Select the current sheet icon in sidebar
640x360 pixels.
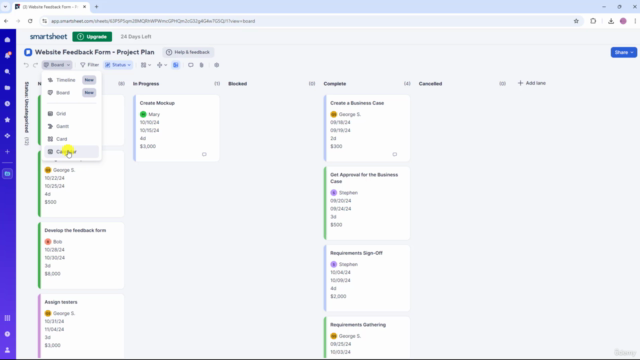point(7,174)
